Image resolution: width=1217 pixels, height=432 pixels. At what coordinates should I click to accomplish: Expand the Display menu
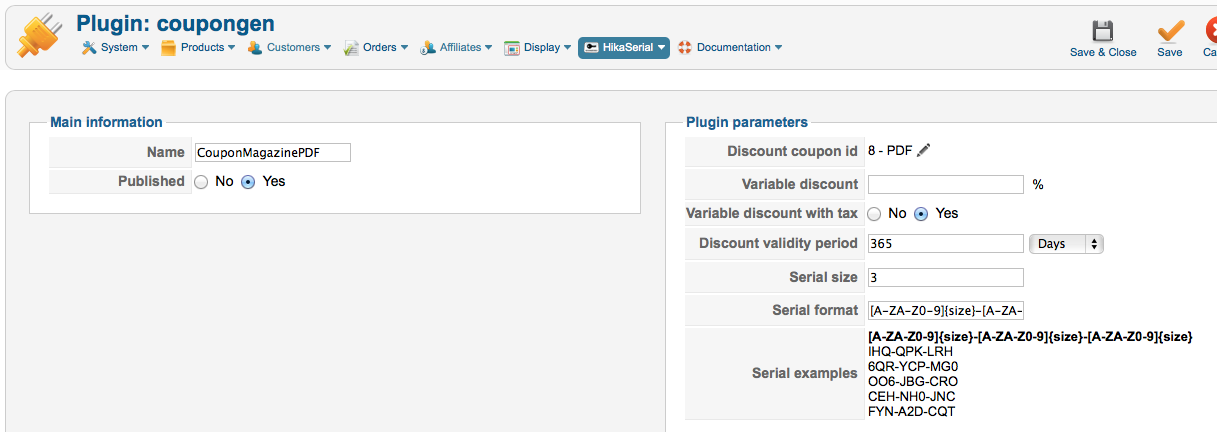coord(538,47)
